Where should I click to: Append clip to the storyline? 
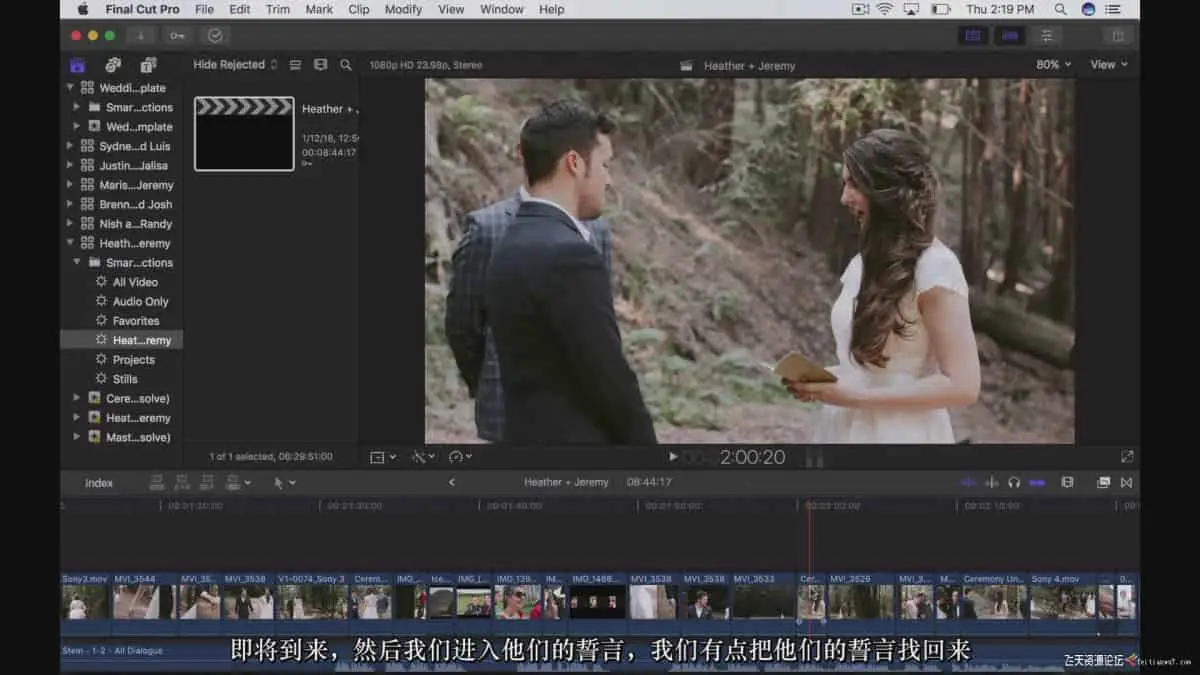(206, 483)
